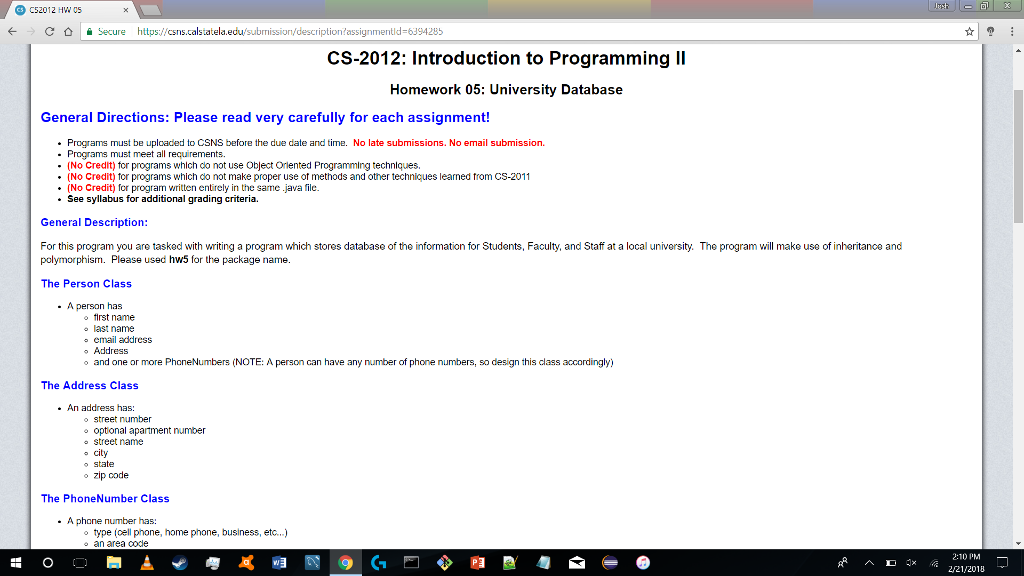Open Chrome's three-dot menu
Viewport: 1024px width, 576px height.
pos(1012,30)
